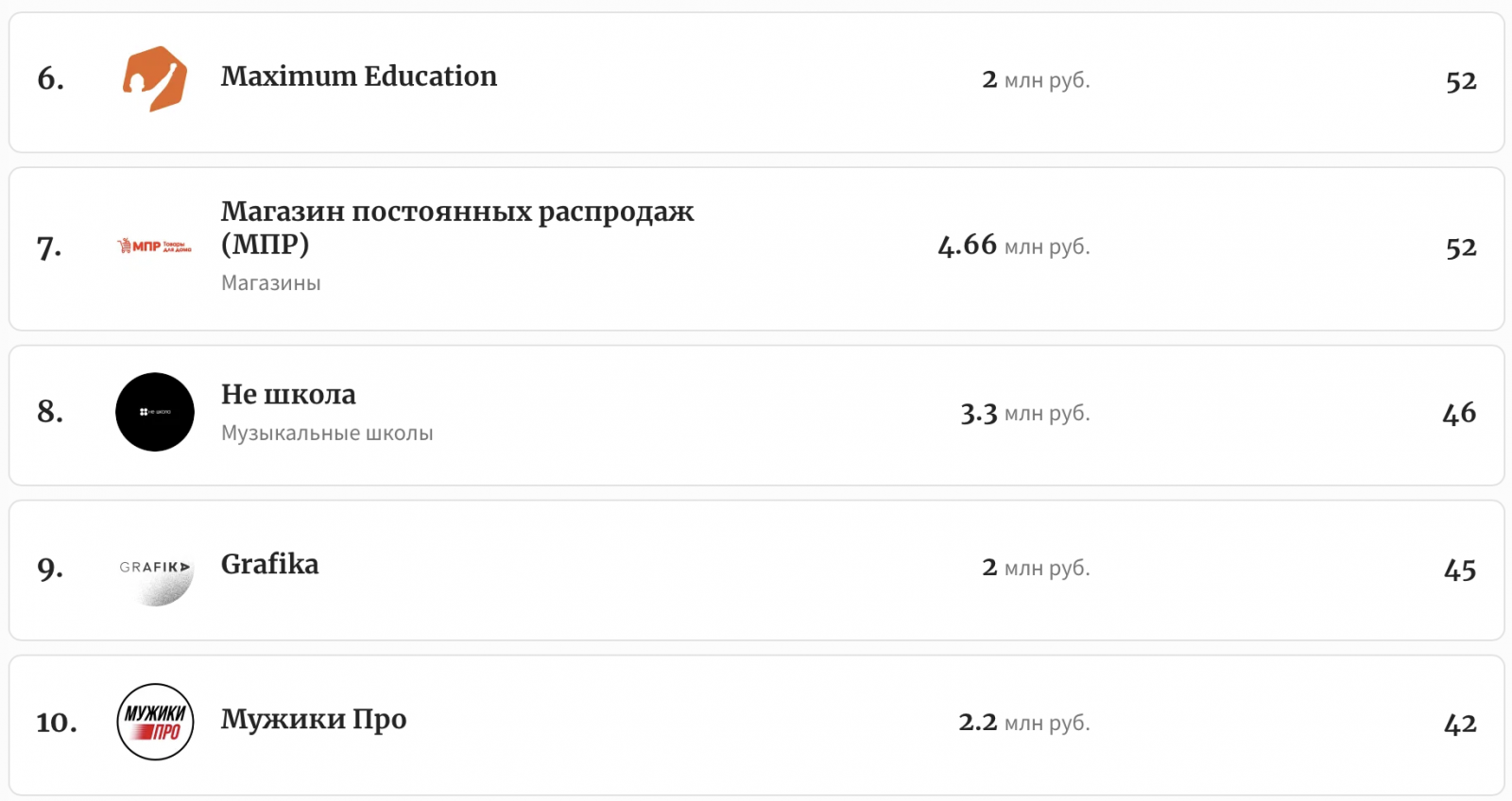This screenshot has width=1512, height=801.
Task: Click the red МПР store logo
Action: 155,247
